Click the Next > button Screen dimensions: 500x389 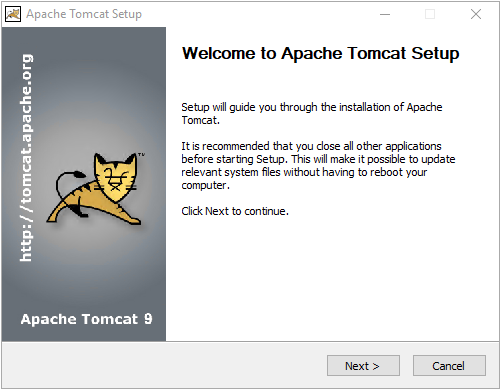pos(363,366)
